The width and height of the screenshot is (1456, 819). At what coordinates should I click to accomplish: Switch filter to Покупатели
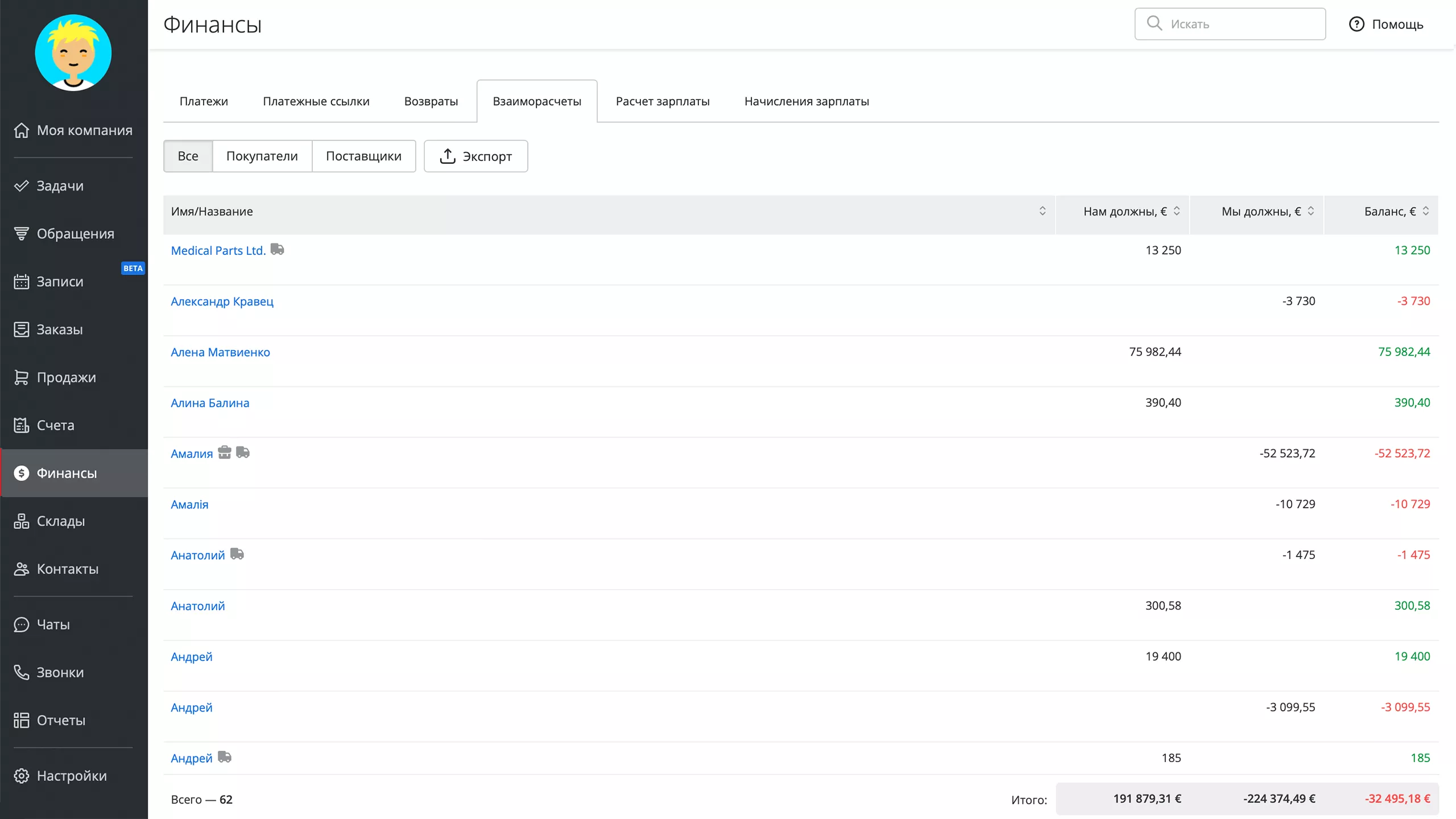click(262, 156)
